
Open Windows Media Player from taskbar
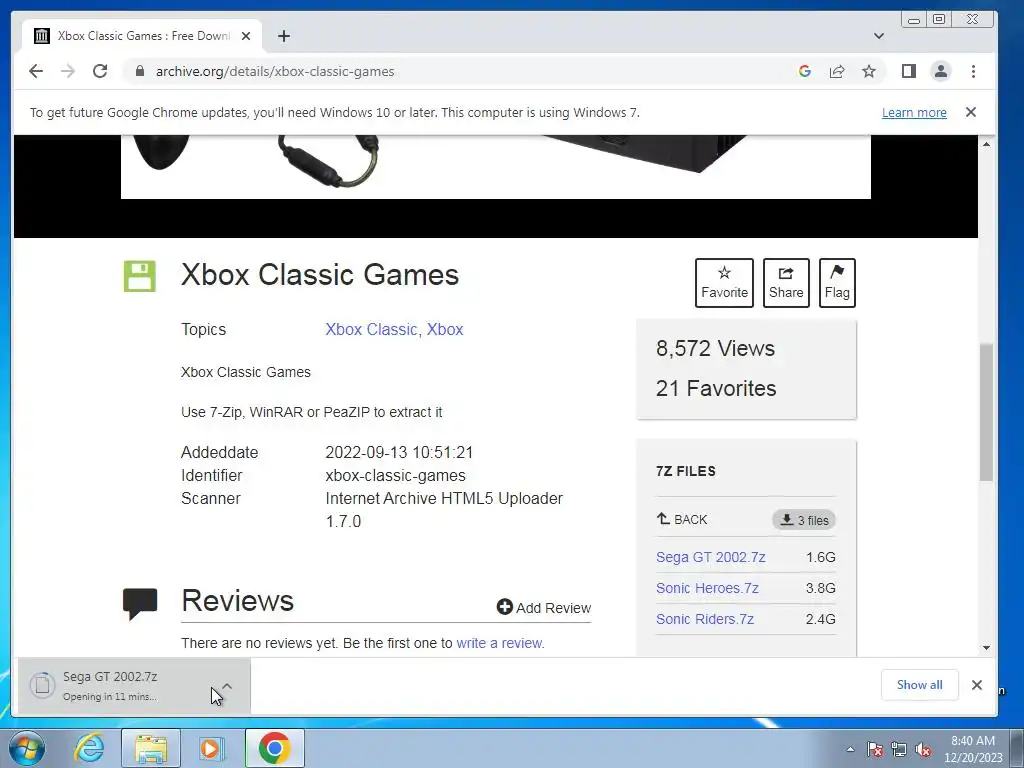click(211, 748)
